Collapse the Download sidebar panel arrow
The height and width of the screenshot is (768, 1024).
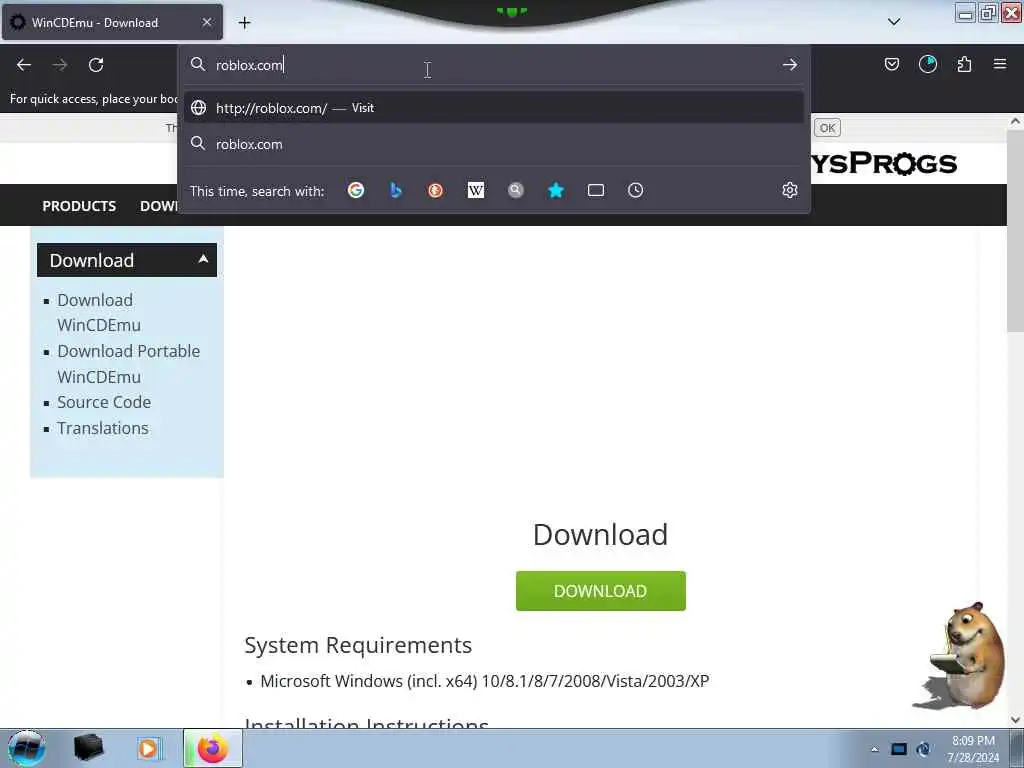(203, 259)
